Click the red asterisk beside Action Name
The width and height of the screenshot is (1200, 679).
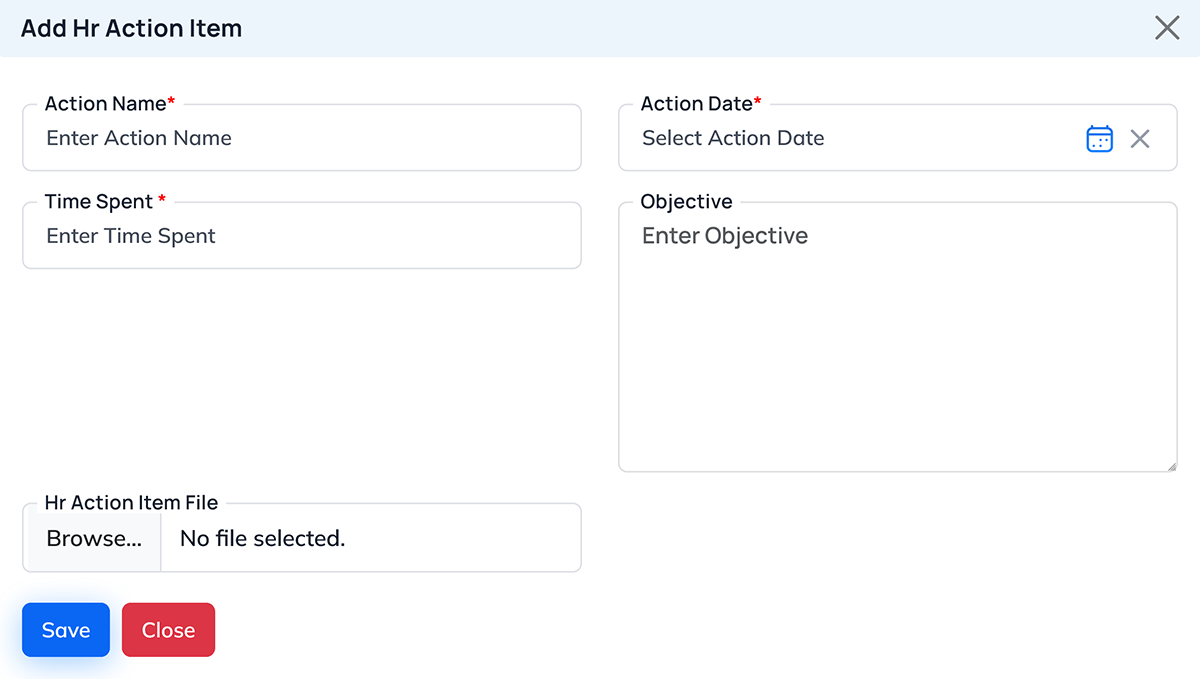pos(171,102)
